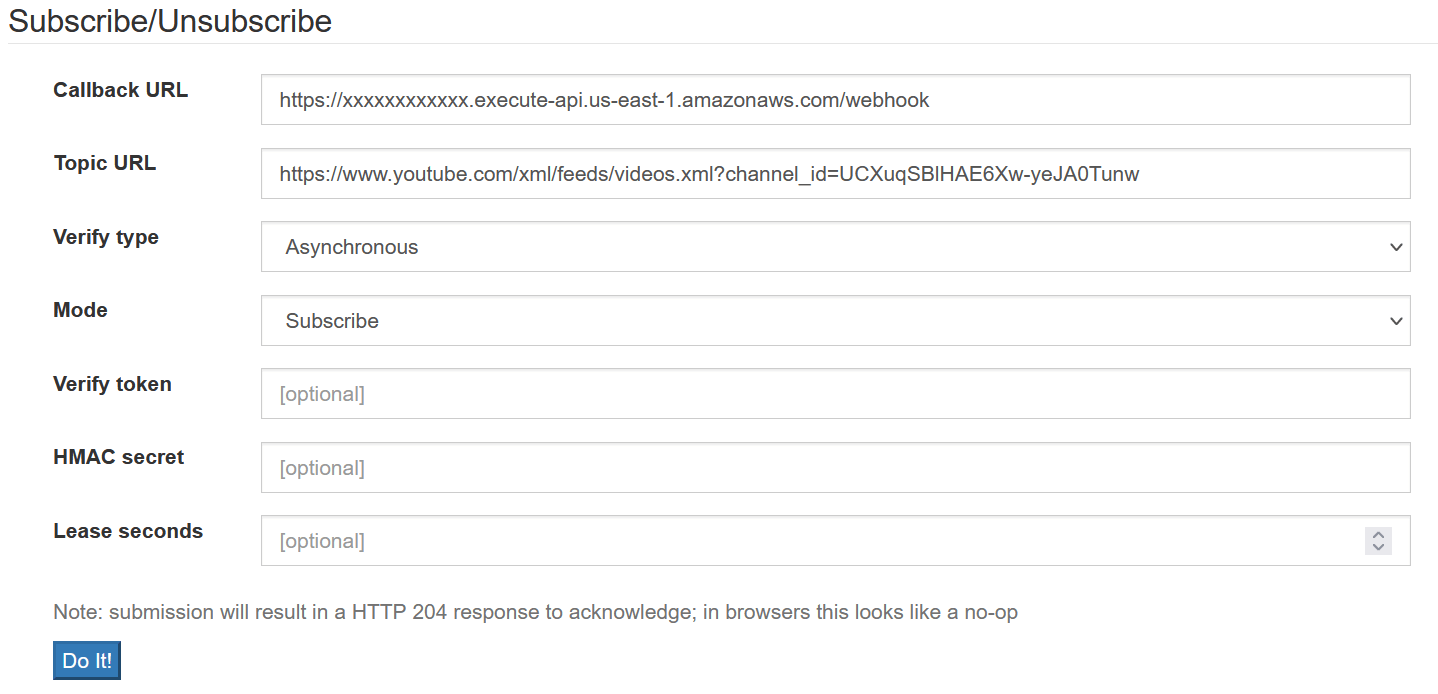
Task: Click the Do It! submit button
Action: (x=86, y=660)
